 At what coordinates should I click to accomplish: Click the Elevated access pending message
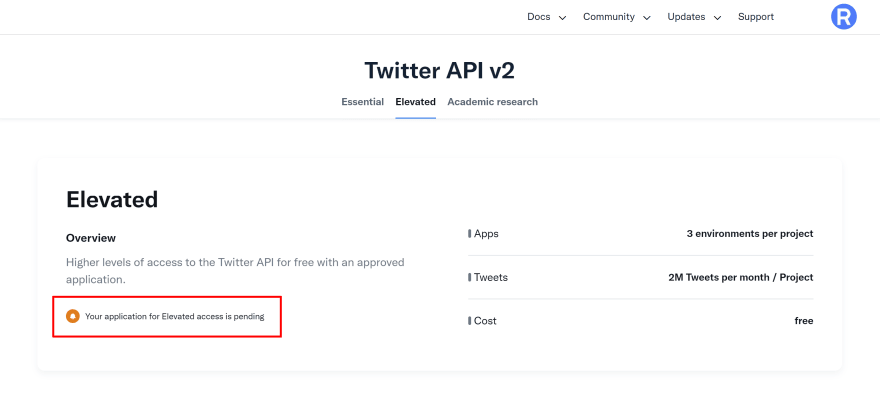(175, 316)
